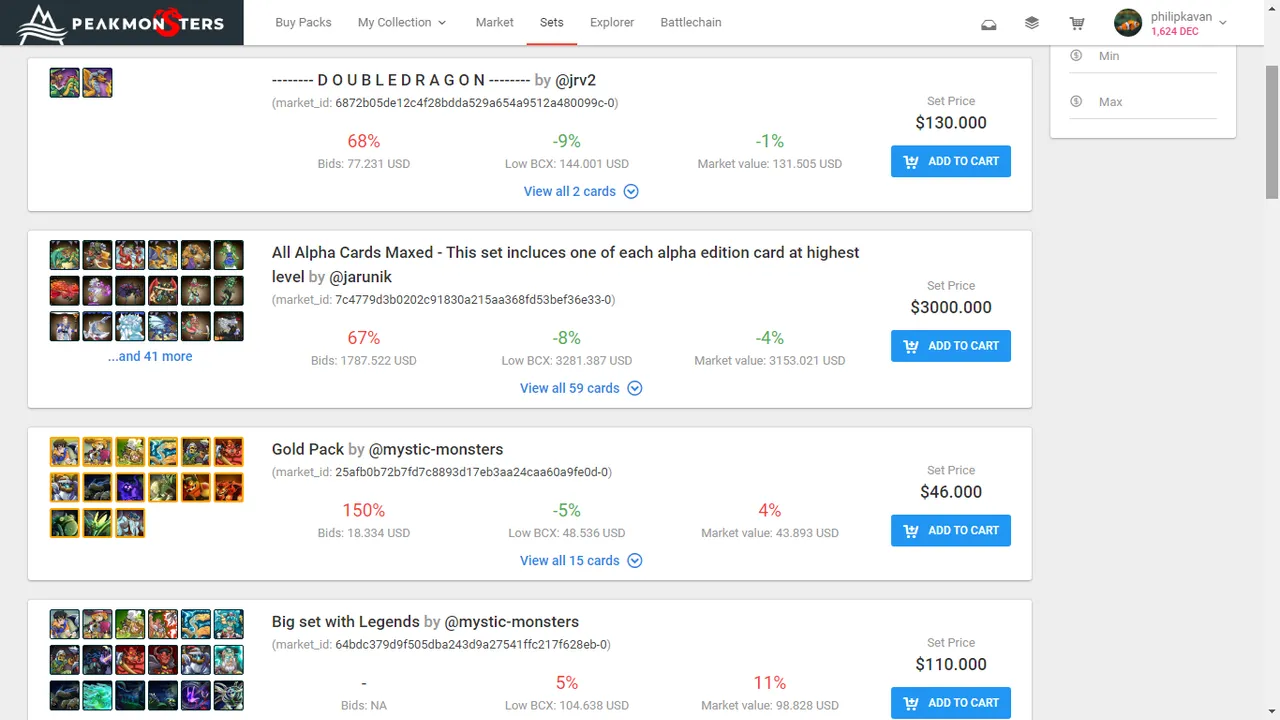Click the Gold Pack set title
The height and width of the screenshot is (720, 1280).
[308, 449]
